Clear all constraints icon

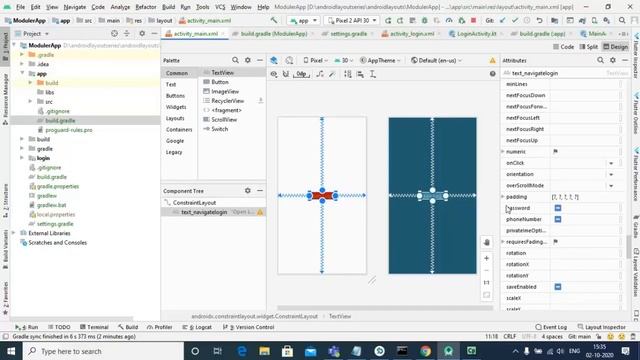320,74
